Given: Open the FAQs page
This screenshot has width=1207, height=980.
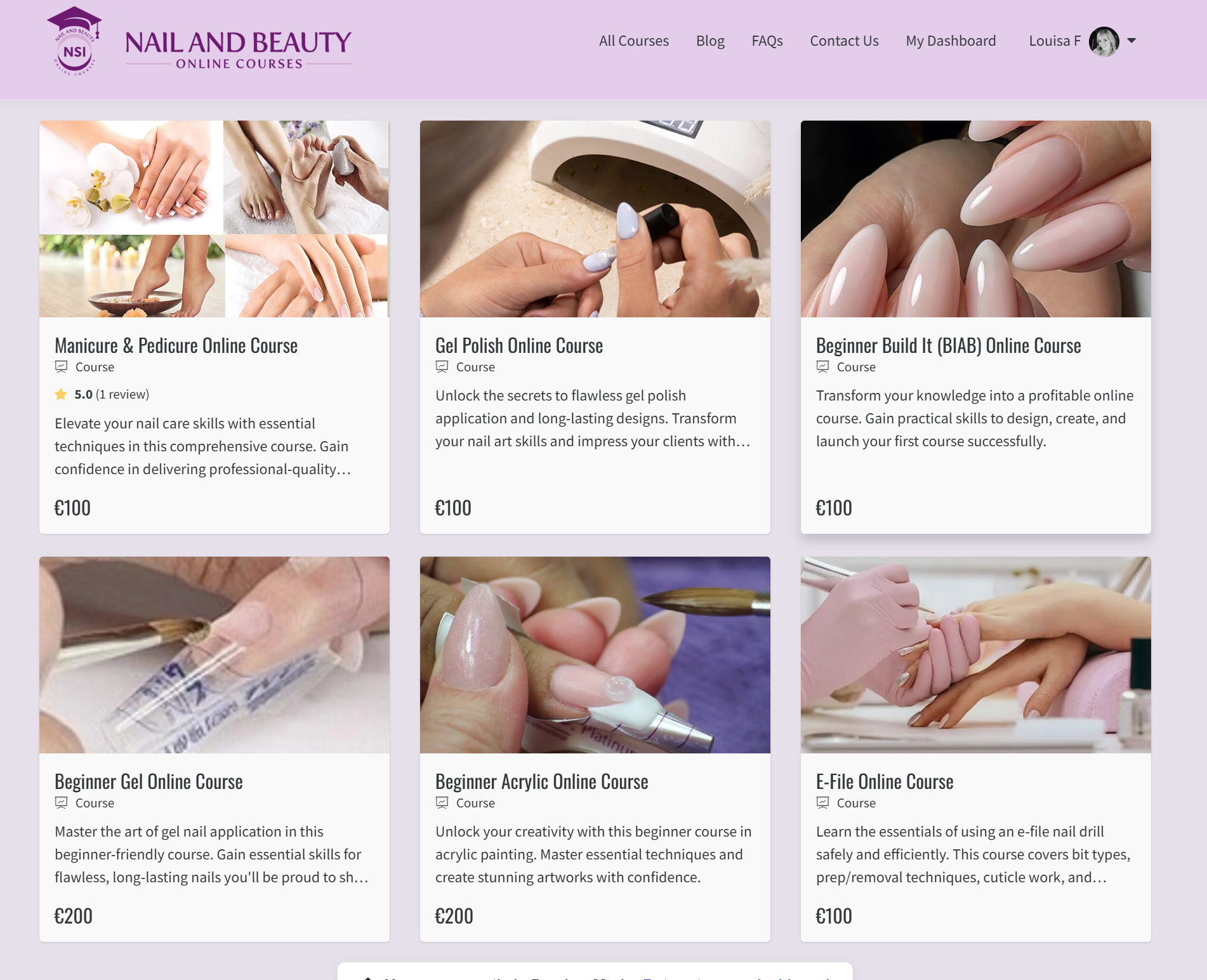Looking at the screenshot, I should pyautogui.click(x=767, y=41).
